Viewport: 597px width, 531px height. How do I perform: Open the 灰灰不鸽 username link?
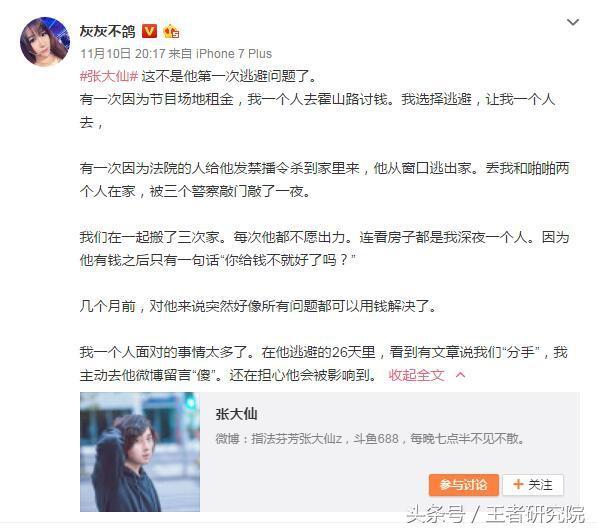click(x=107, y=31)
